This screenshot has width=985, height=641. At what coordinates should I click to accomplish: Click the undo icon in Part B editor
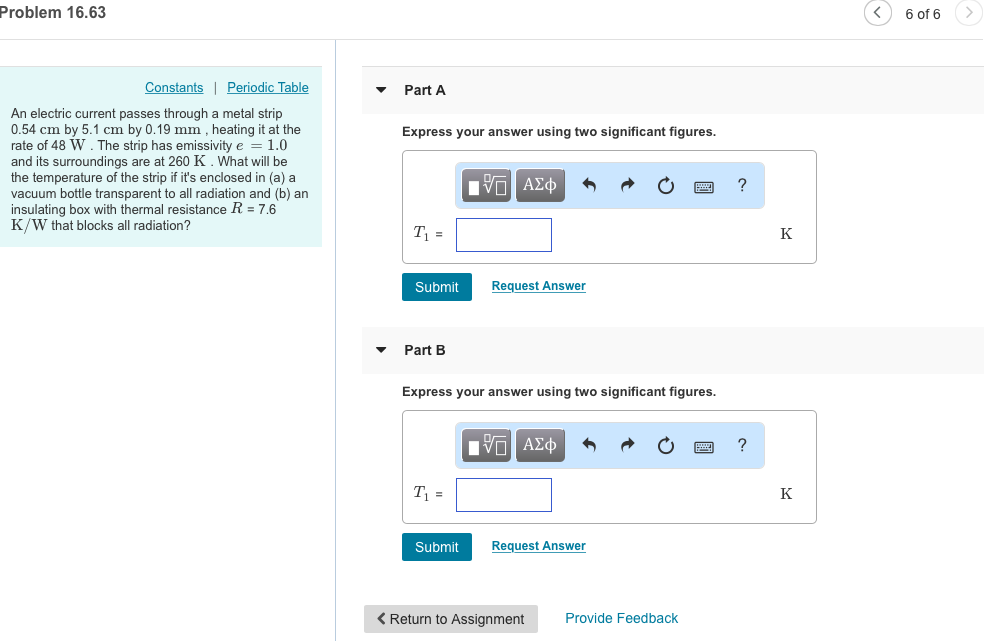click(x=589, y=445)
